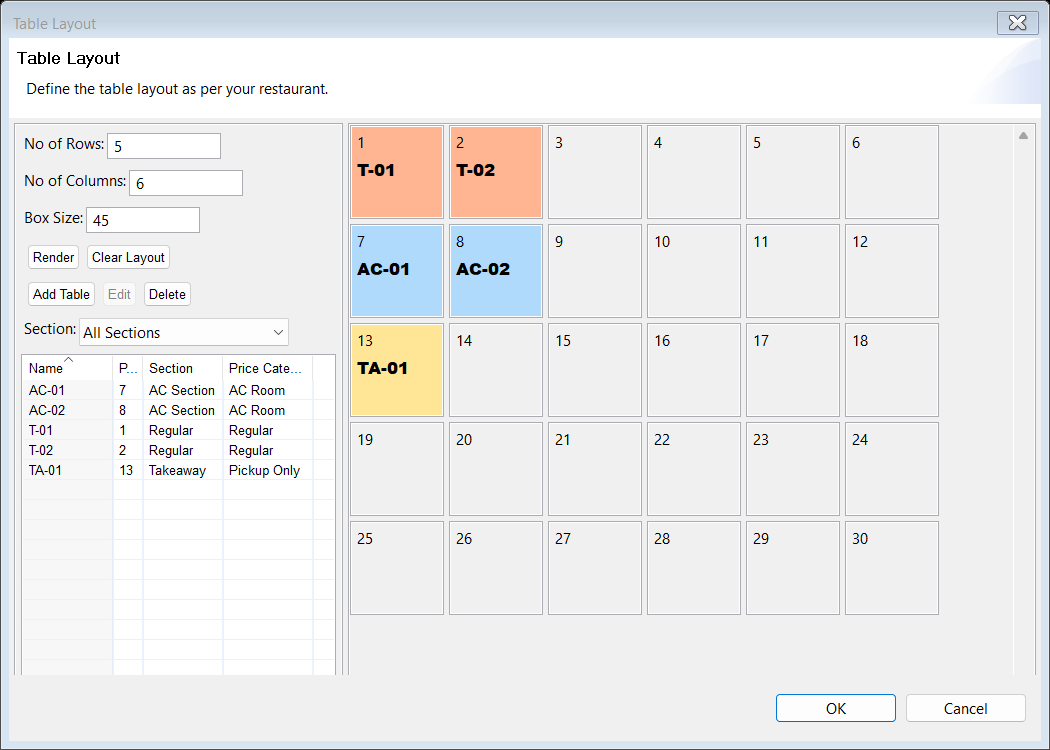Select the AC-01 row in the table list
The height and width of the screenshot is (750, 1050).
(178, 390)
